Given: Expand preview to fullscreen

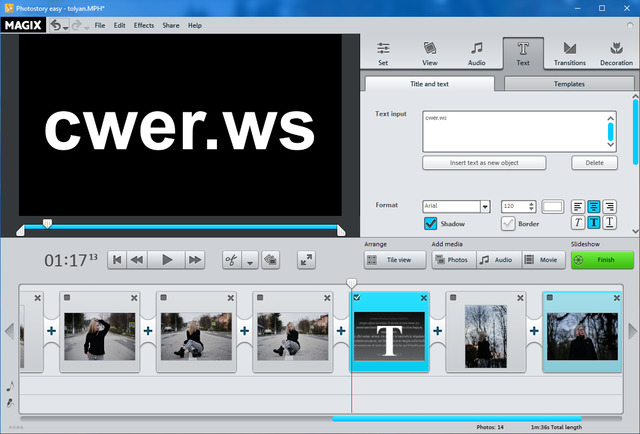Looking at the screenshot, I should coord(306,260).
